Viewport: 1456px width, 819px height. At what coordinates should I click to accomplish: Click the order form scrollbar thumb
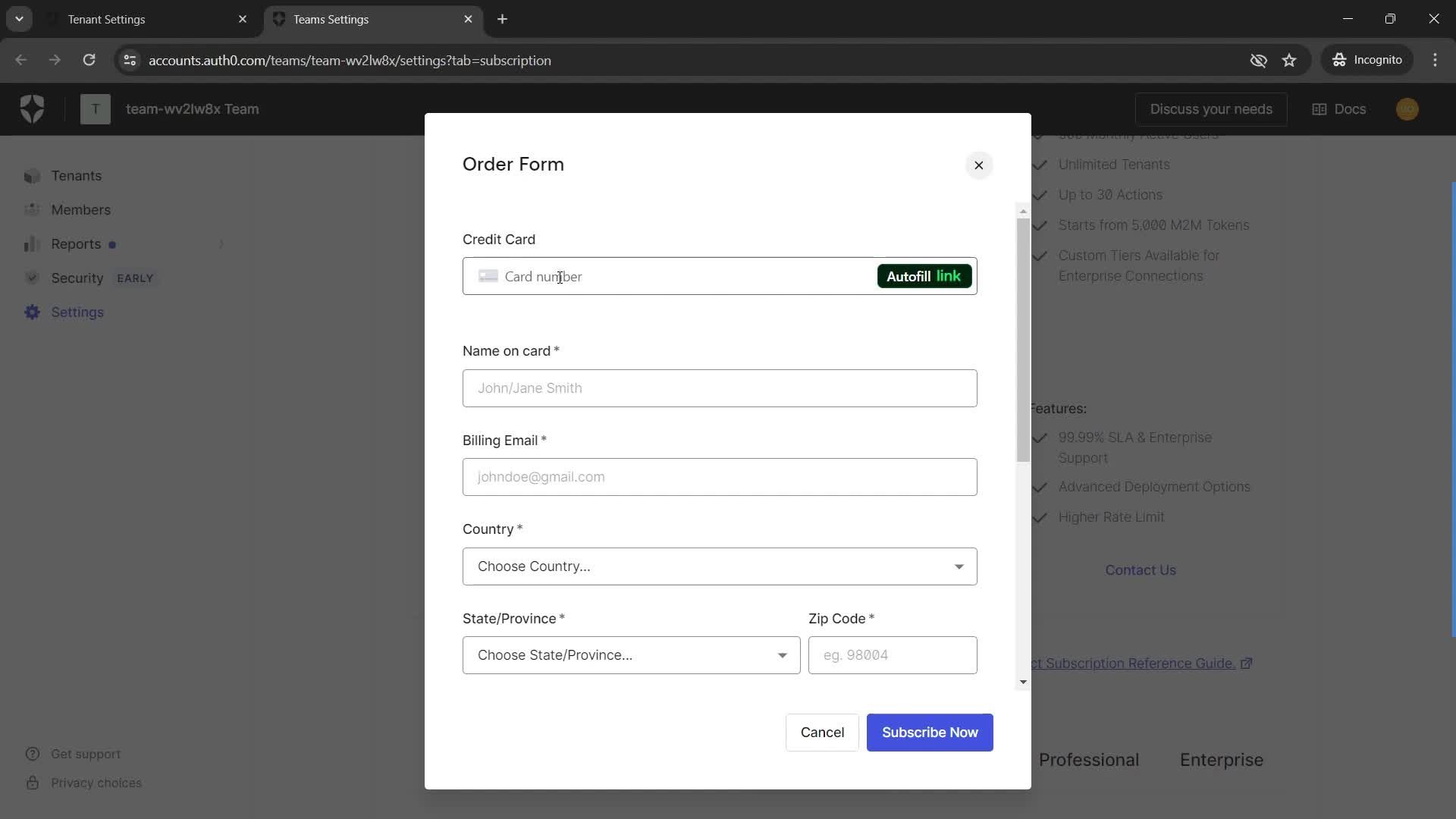(1023, 340)
